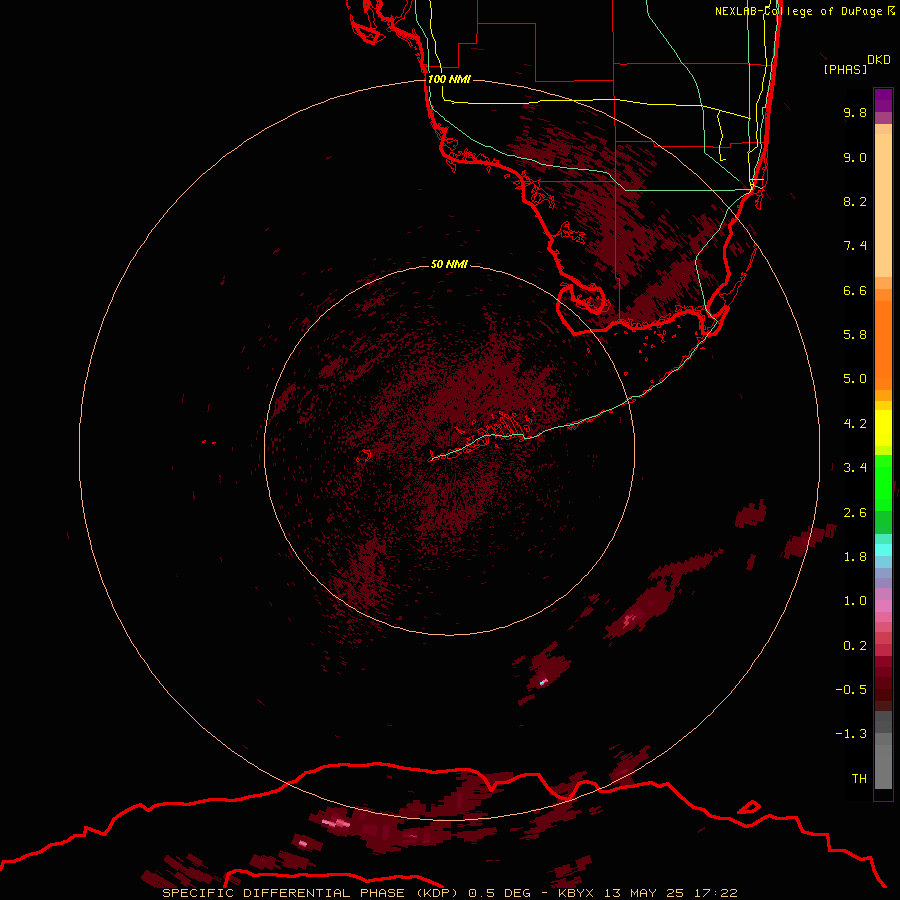The height and width of the screenshot is (900, 900).
Task: Click the cyan band of the color bar
Action: (883, 550)
